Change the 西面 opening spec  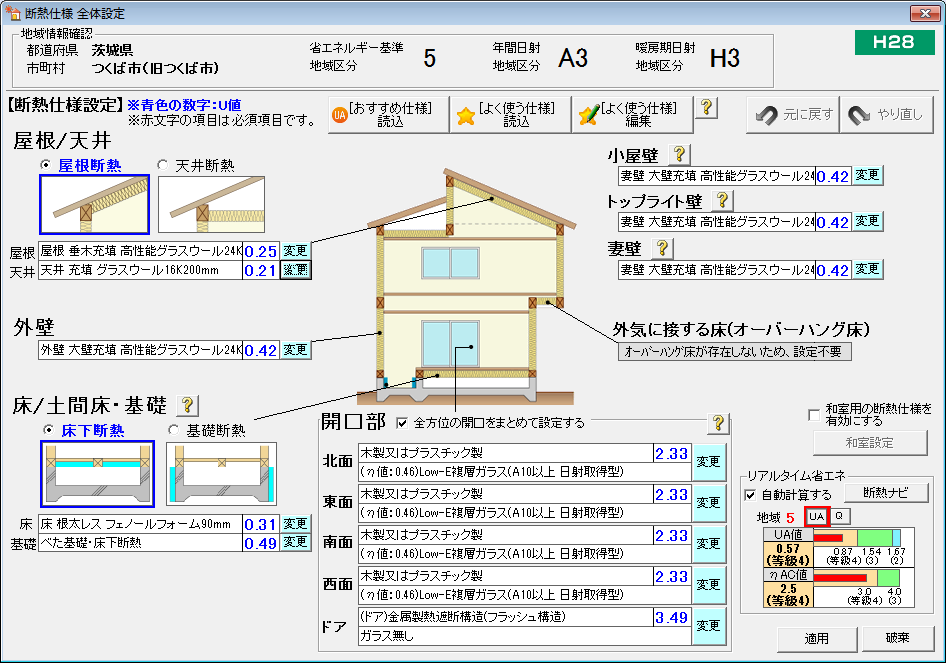click(x=708, y=585)
